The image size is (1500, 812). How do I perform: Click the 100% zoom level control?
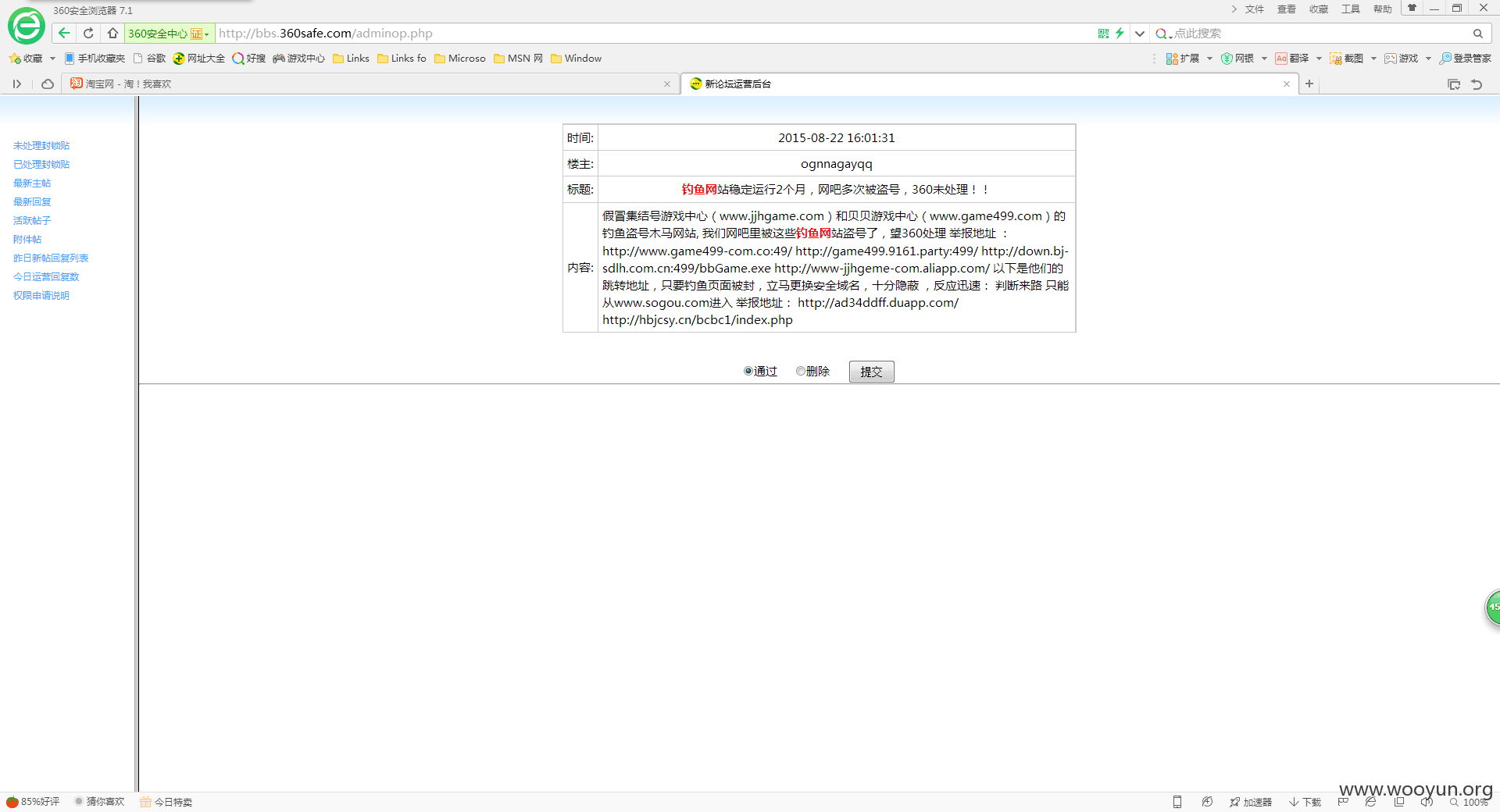[1470, 802]
